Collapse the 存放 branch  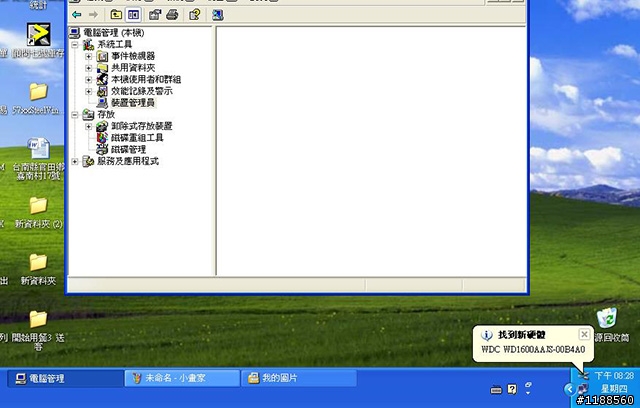75,115
